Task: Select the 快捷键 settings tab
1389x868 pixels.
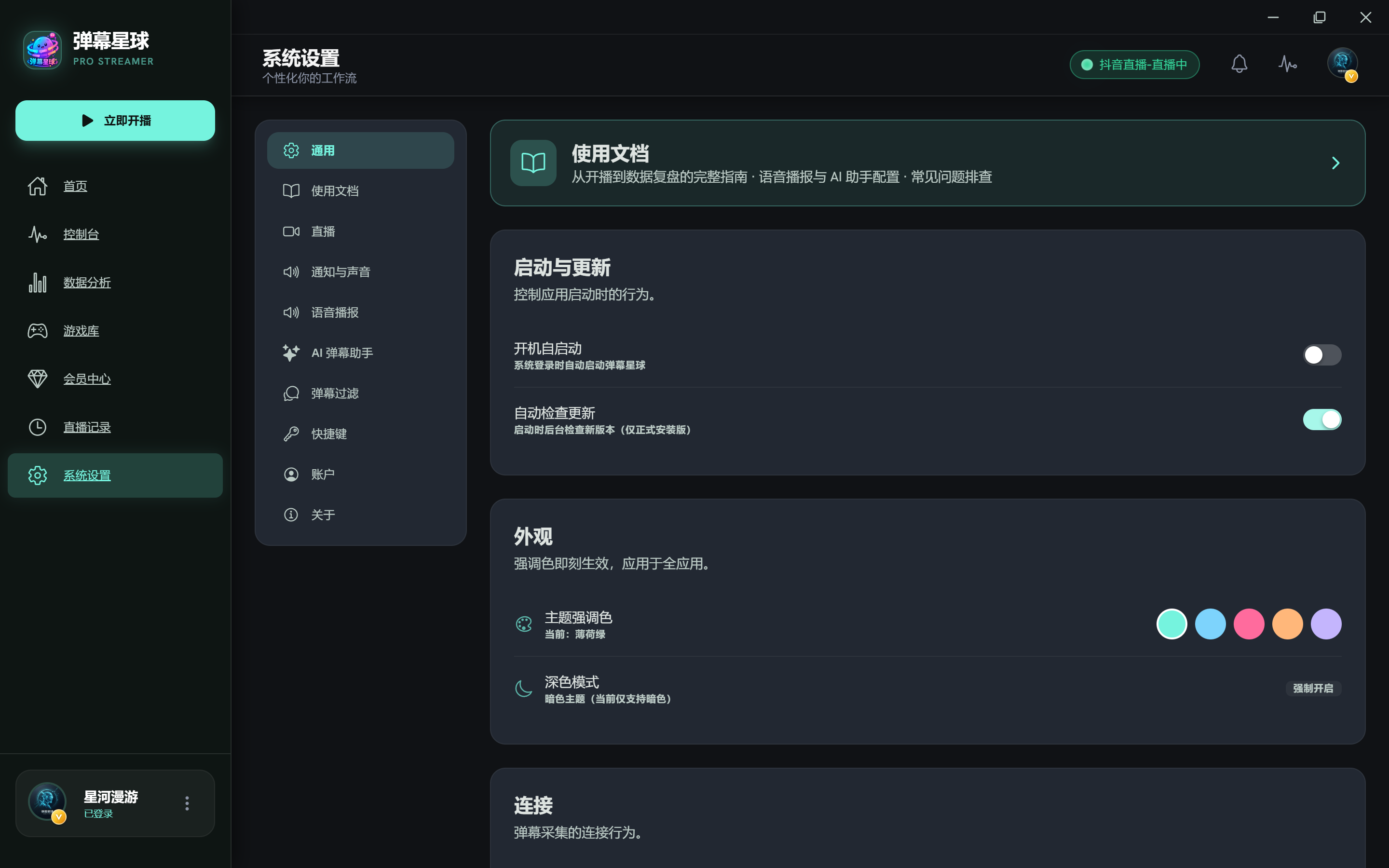Action: [x=360, y=434]
